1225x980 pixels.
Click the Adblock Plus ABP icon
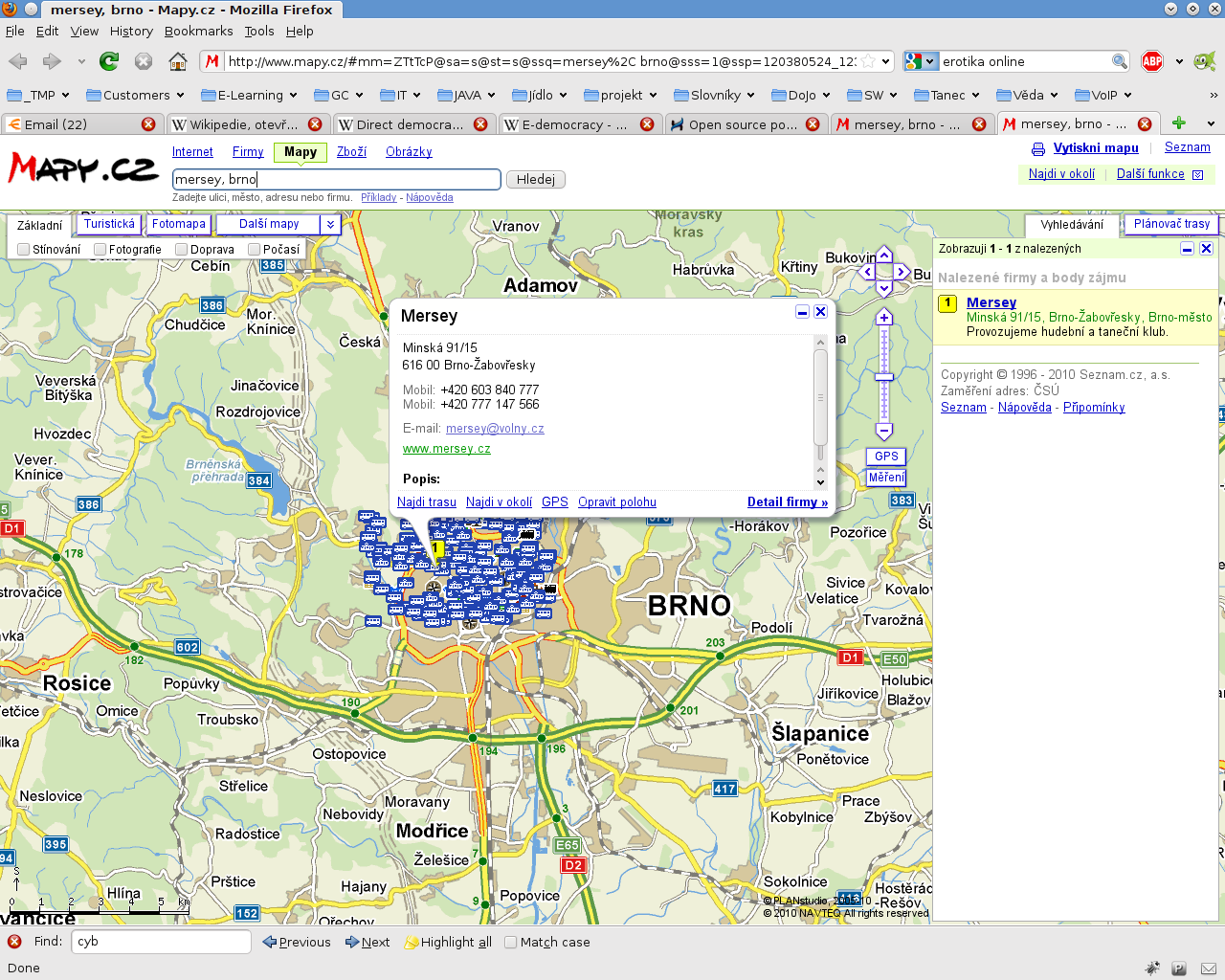(1152, 61)
